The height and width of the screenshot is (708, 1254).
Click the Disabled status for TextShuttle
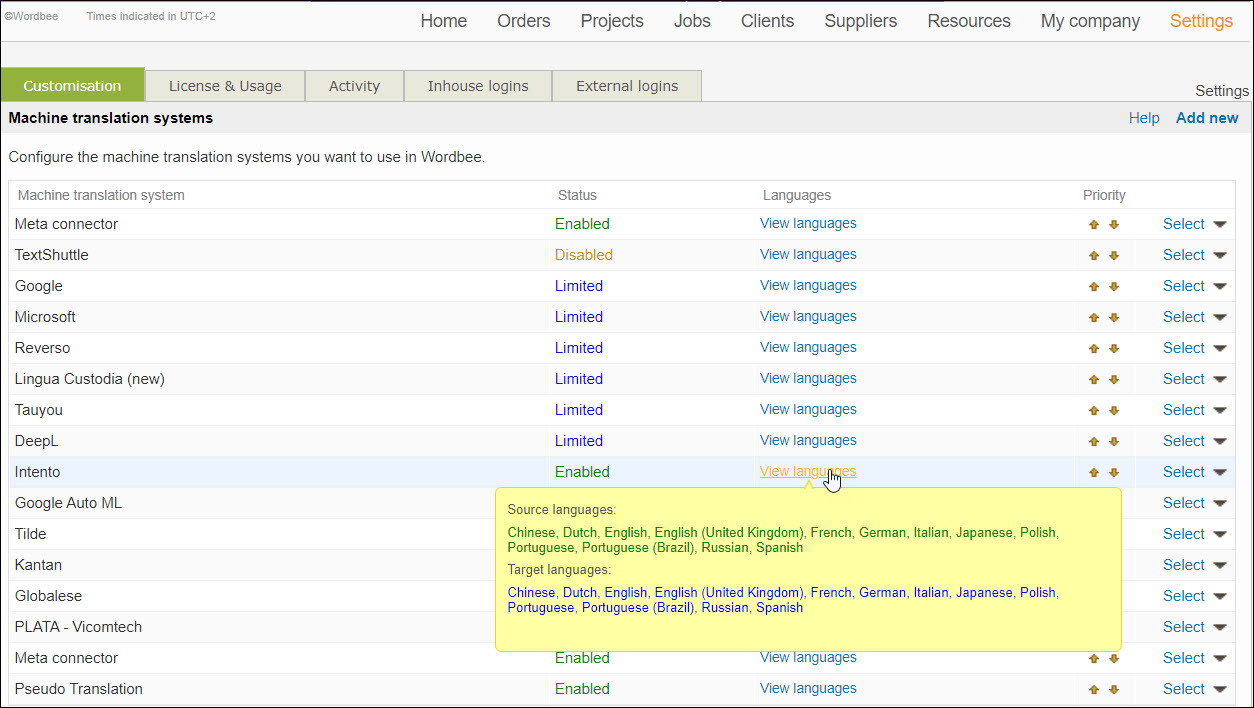(583, 255)
